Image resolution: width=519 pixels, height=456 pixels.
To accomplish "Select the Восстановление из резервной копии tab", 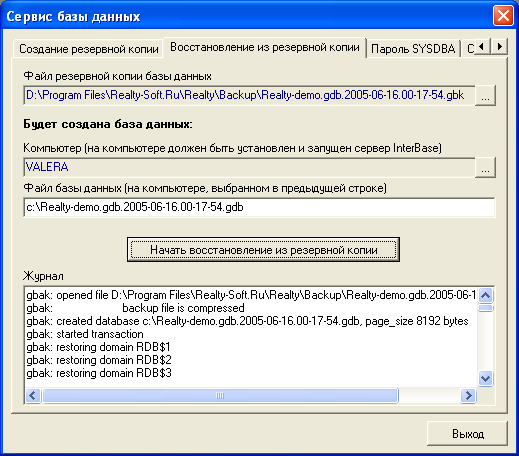I will 265,47.
